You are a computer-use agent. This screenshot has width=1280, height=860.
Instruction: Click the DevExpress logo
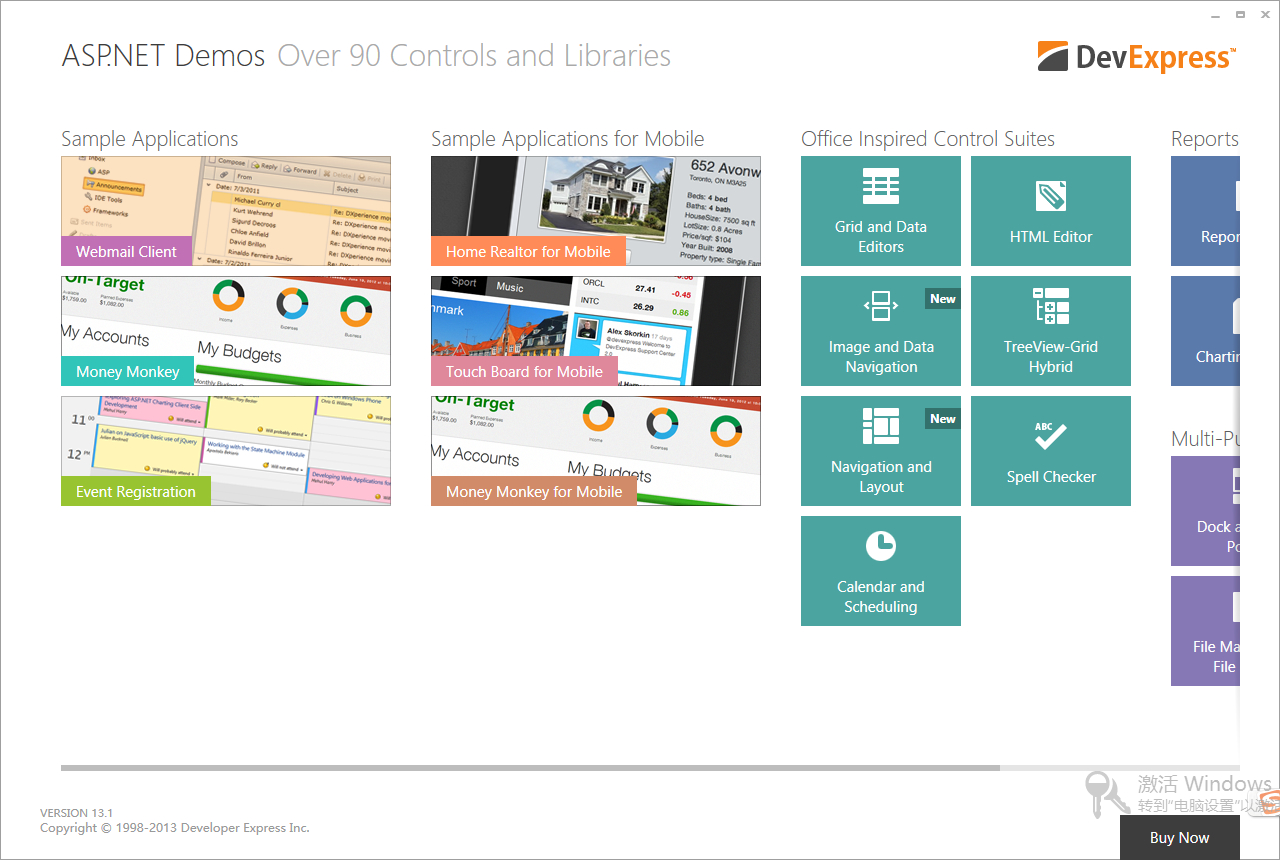coord(1137,57)
